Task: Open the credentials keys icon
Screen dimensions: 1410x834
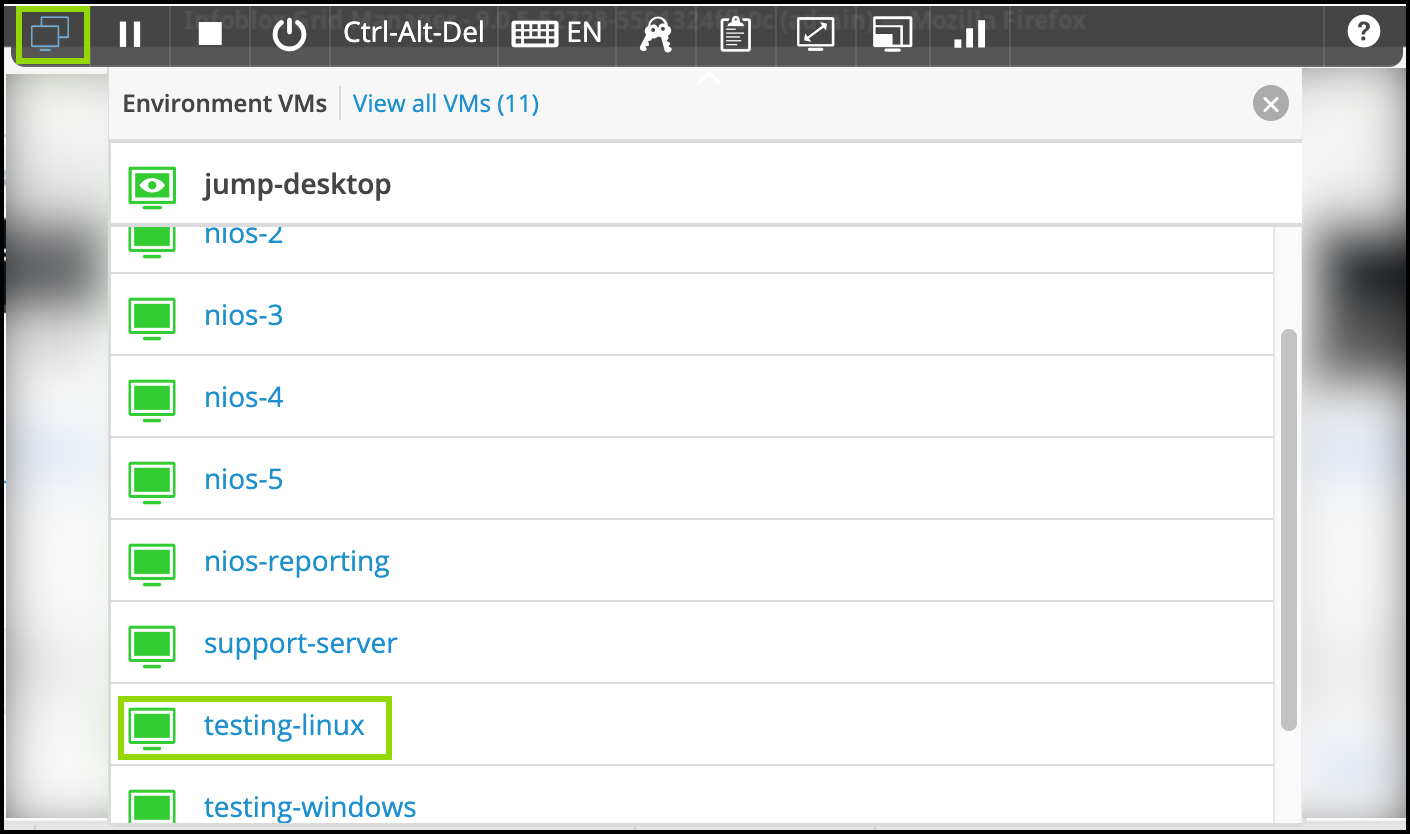Action: tap(656, 35)
